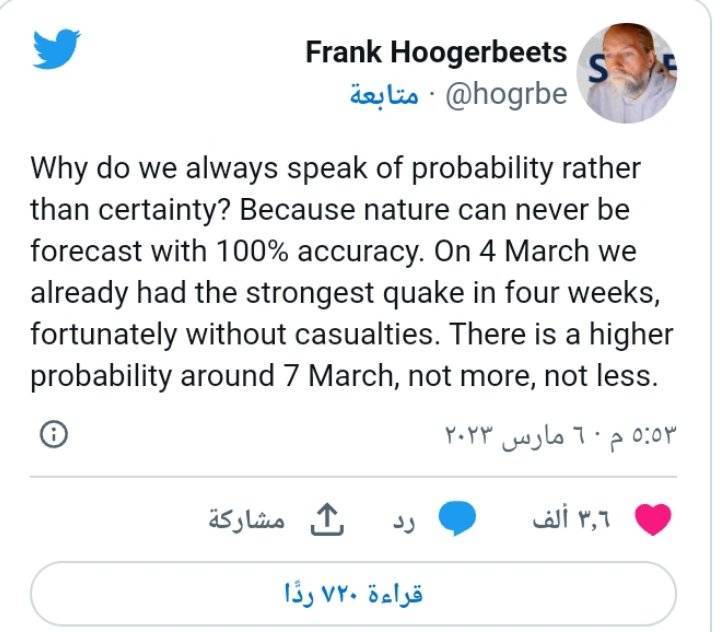Click the قراءة ٧٢٠ ردًا button
Screen dimensions: 720x632
[354, 593]
